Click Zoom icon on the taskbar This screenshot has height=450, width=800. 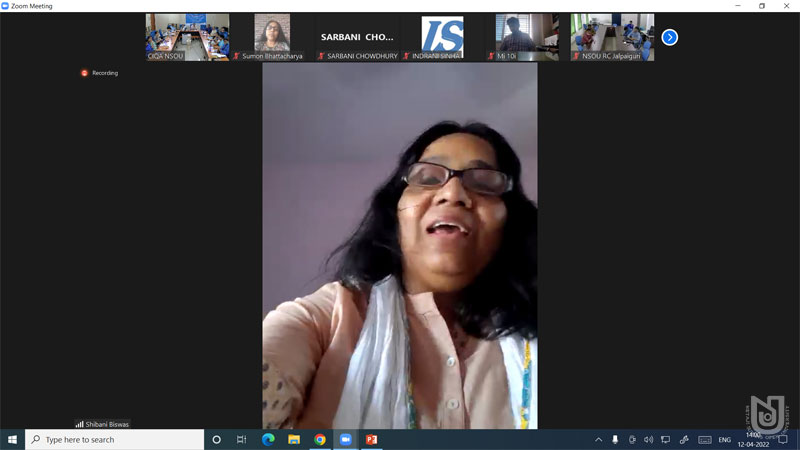[346, 439]
